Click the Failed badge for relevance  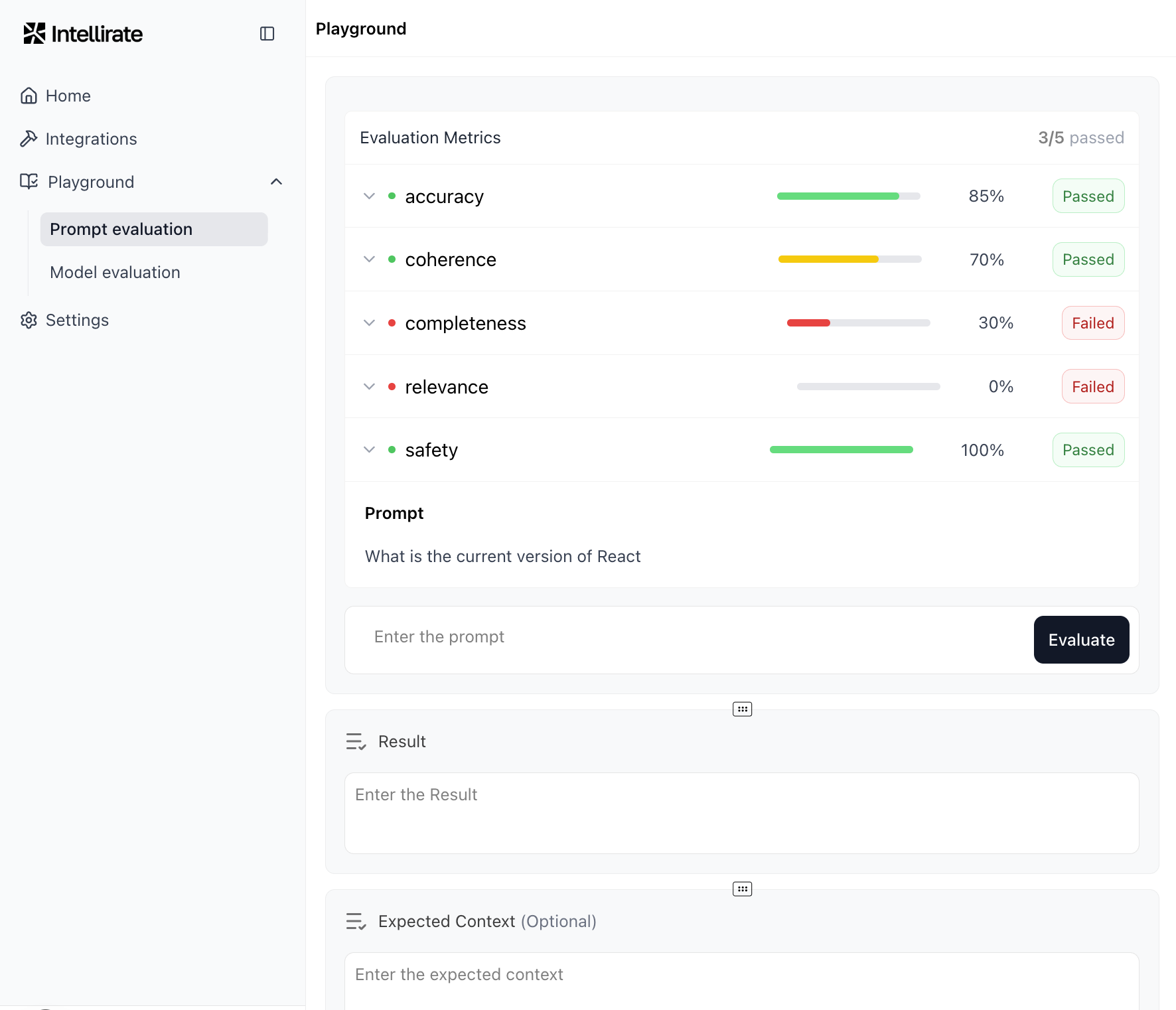[x=1092, y=386]
